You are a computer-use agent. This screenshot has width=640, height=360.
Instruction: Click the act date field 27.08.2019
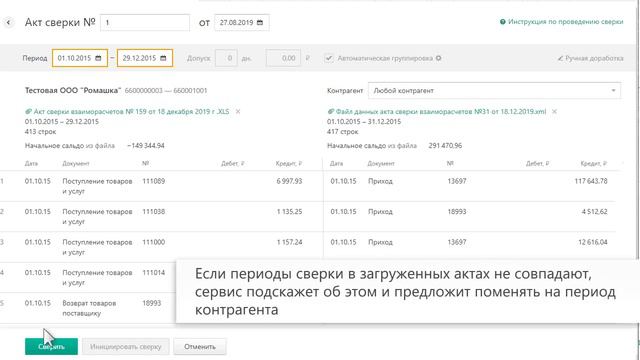click(242, 22)
